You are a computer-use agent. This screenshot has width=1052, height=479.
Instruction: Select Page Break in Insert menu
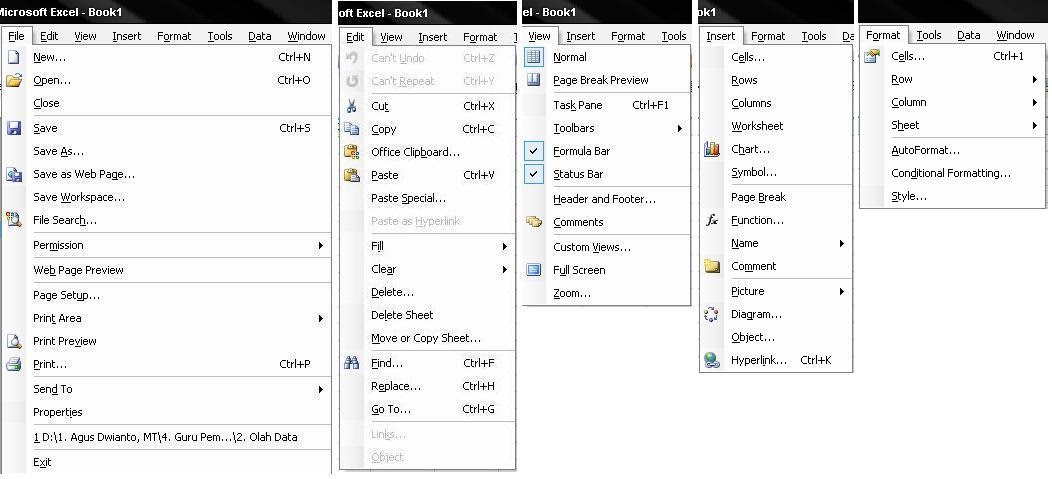pyautogui.click(x=758, y=197)
